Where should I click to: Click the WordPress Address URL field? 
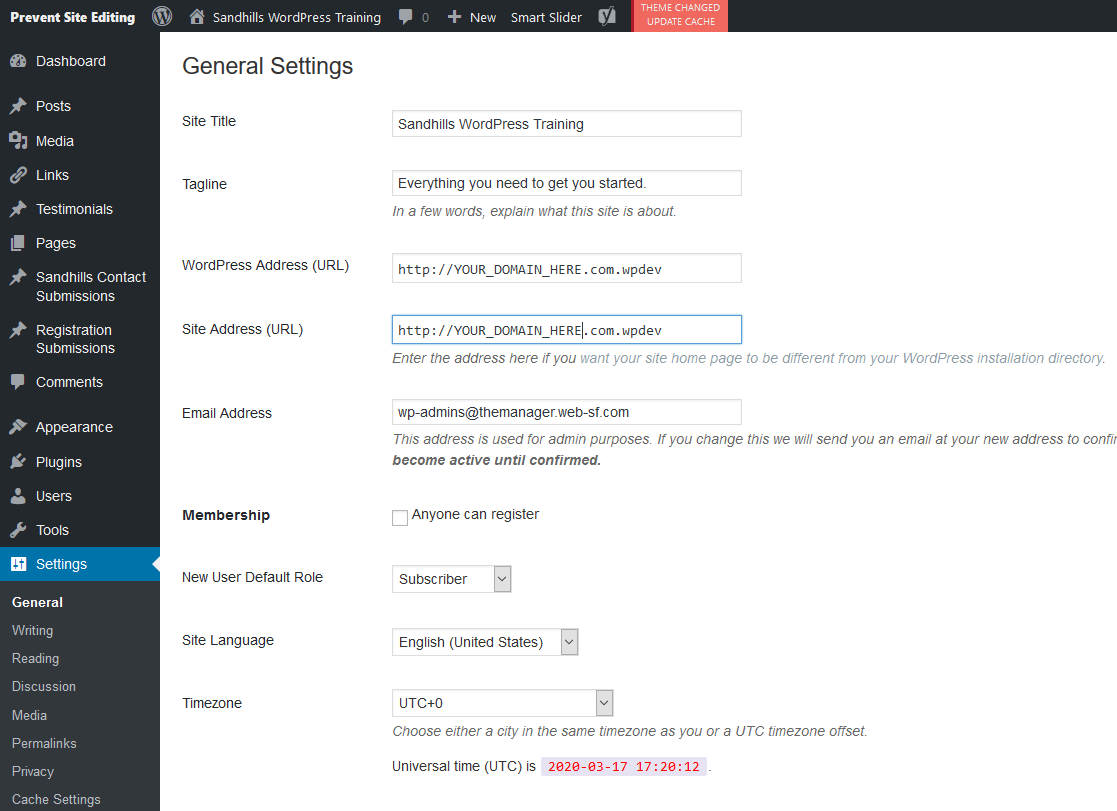pos(566,269)
